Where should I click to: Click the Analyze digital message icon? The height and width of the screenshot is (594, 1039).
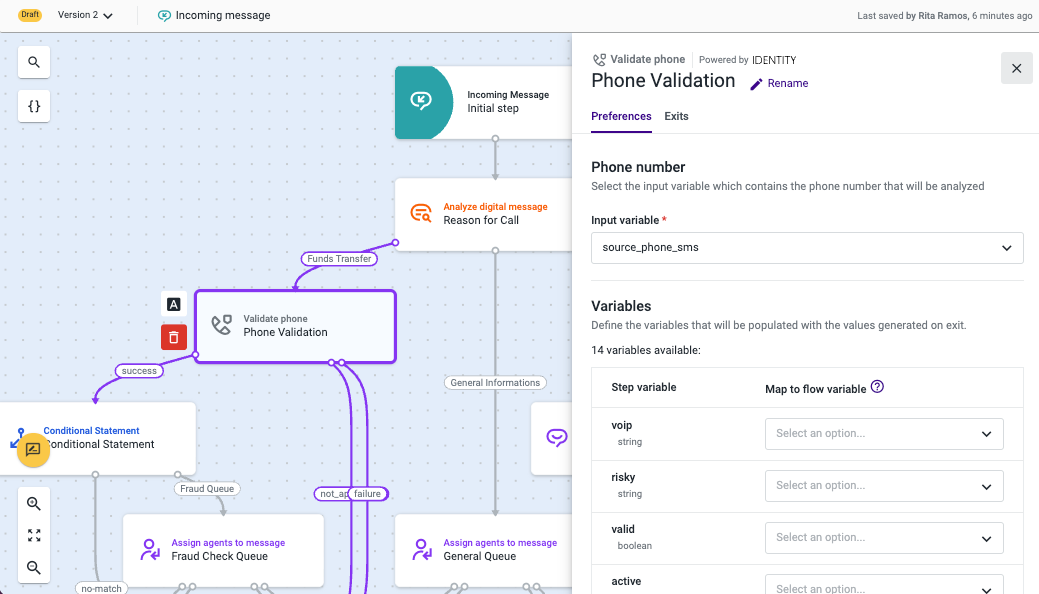tap(421, 213)
